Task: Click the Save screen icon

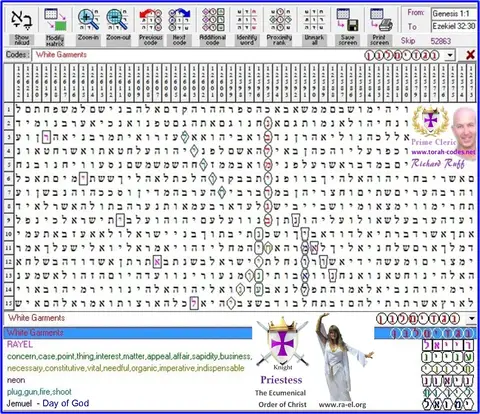Action: [x=347, y=20]
